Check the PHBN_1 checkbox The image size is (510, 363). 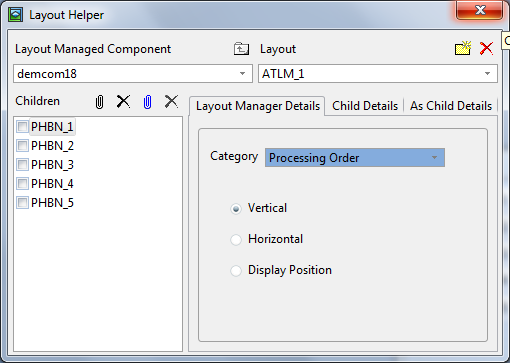22,127
